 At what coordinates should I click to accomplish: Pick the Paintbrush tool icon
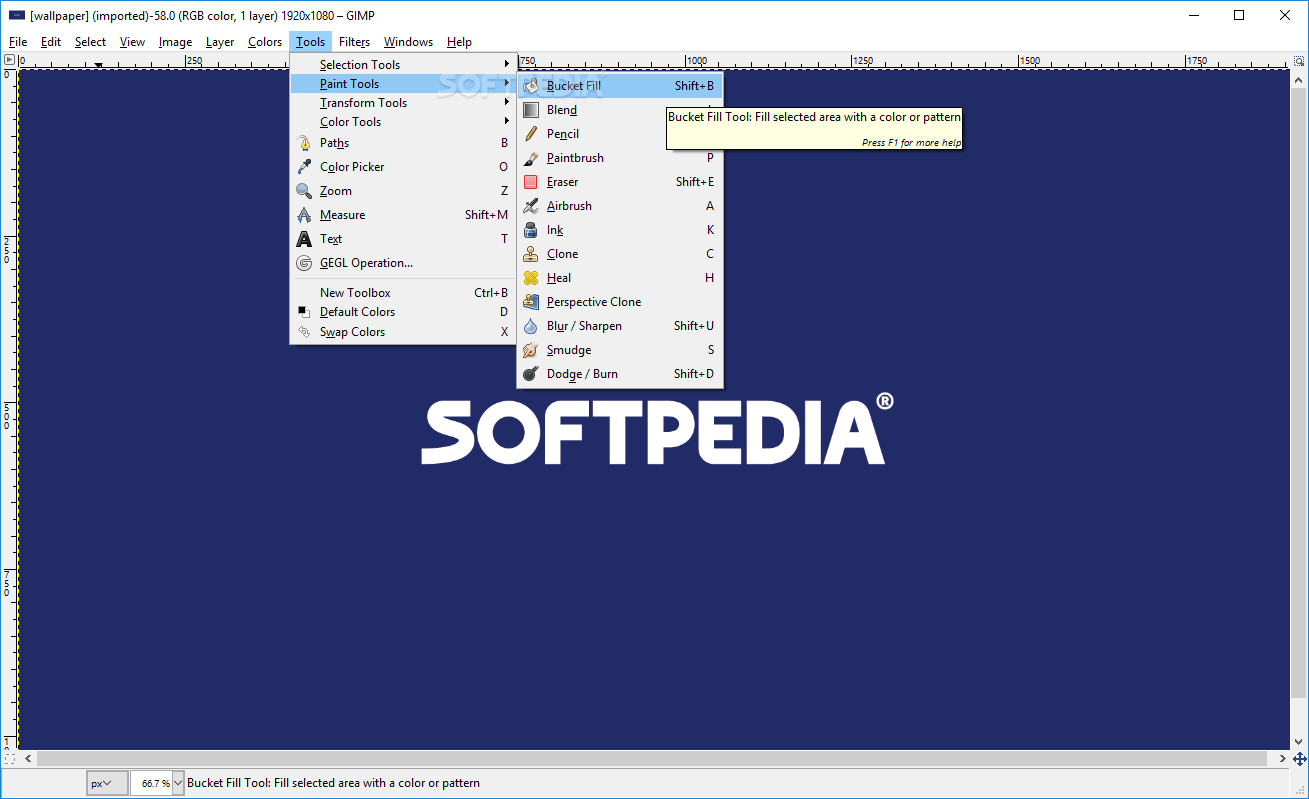point(531,158)
